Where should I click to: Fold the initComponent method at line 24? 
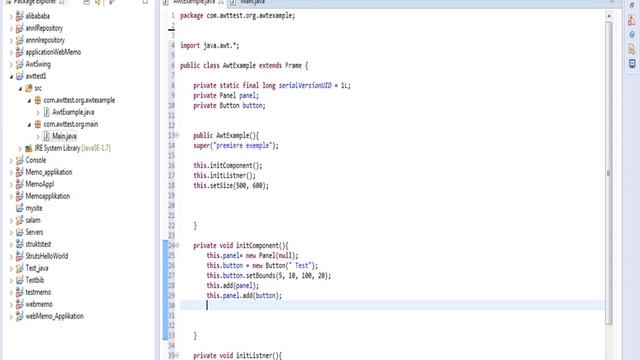tap(177, 245)
